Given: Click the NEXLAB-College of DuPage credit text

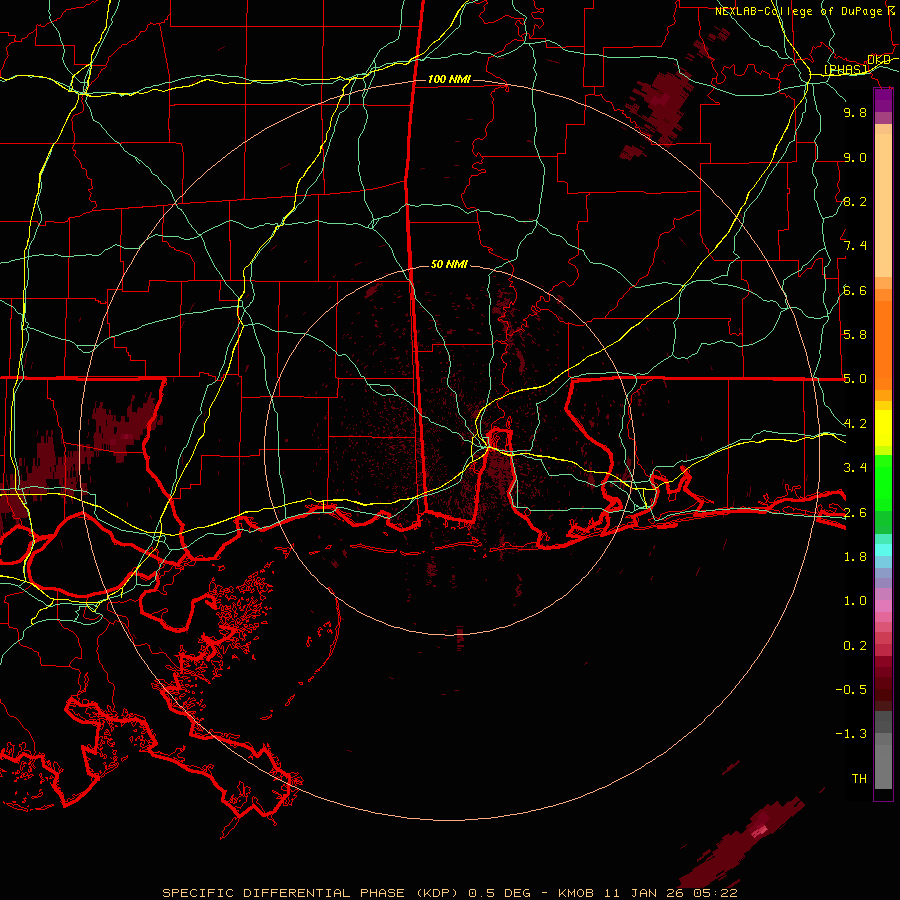Looking at the screenshot, I should click(x=799, y=11).
